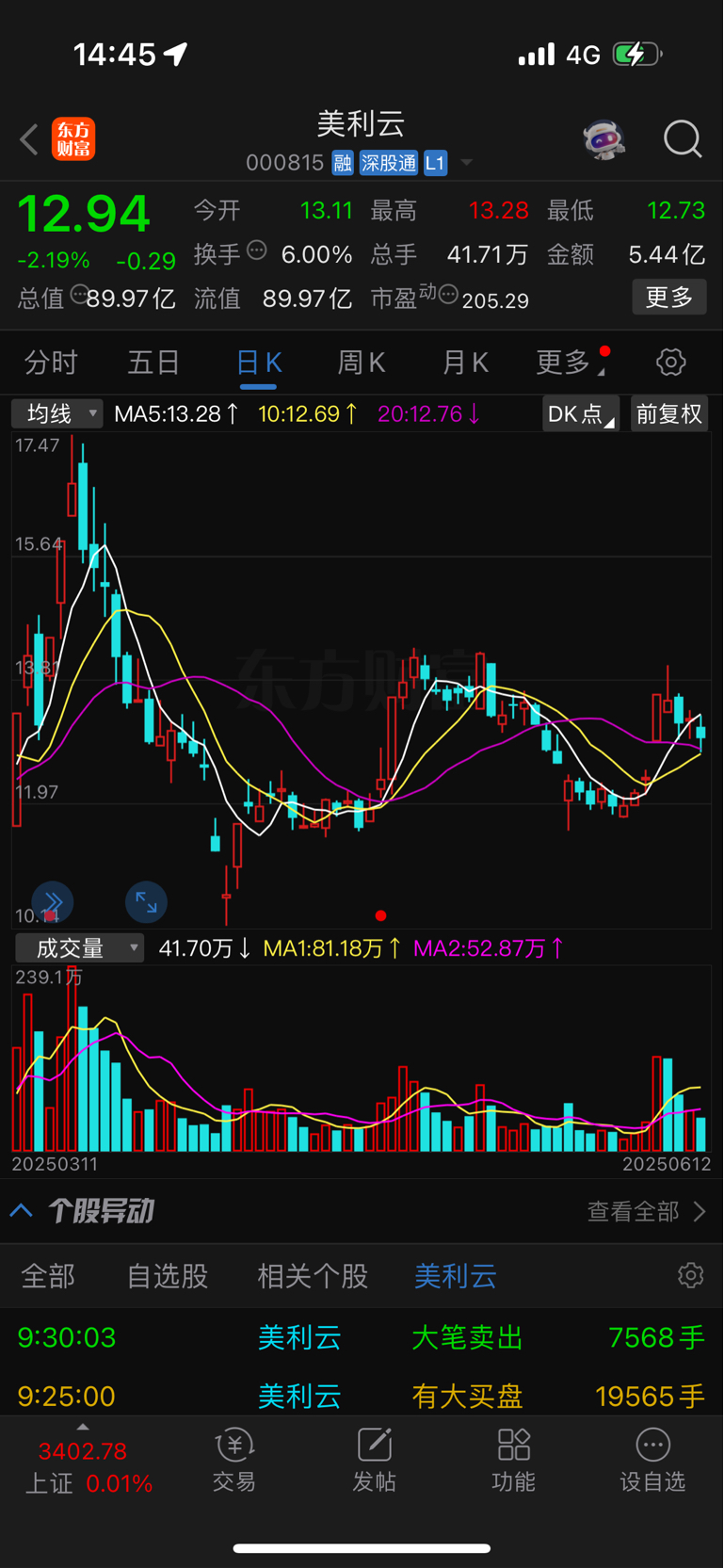Image resolution: width=724 pixels, height=1568 pixels.
Task: Select 自选股 filter tab
Action: pos(168,1276)
